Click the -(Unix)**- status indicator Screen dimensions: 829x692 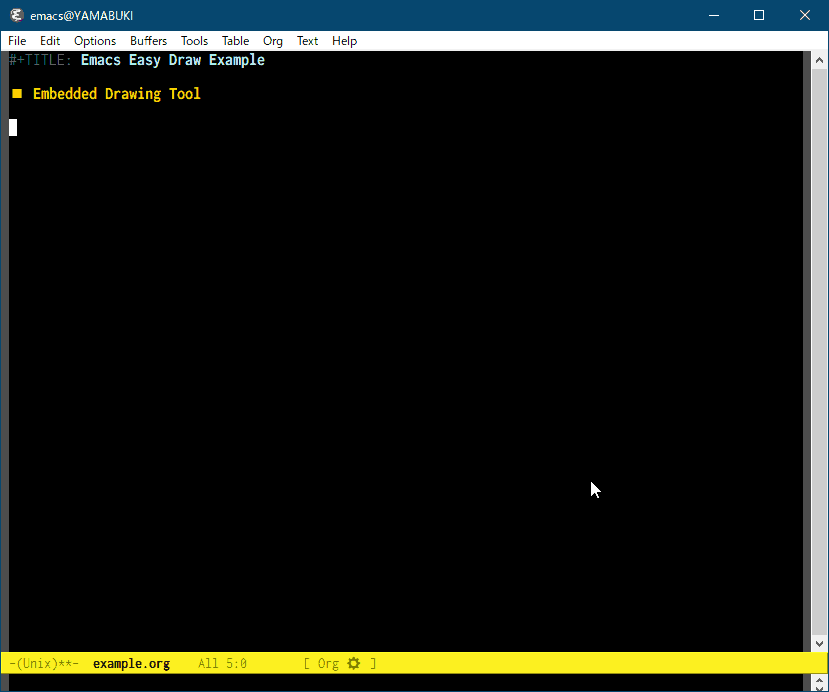coord(44,663)
